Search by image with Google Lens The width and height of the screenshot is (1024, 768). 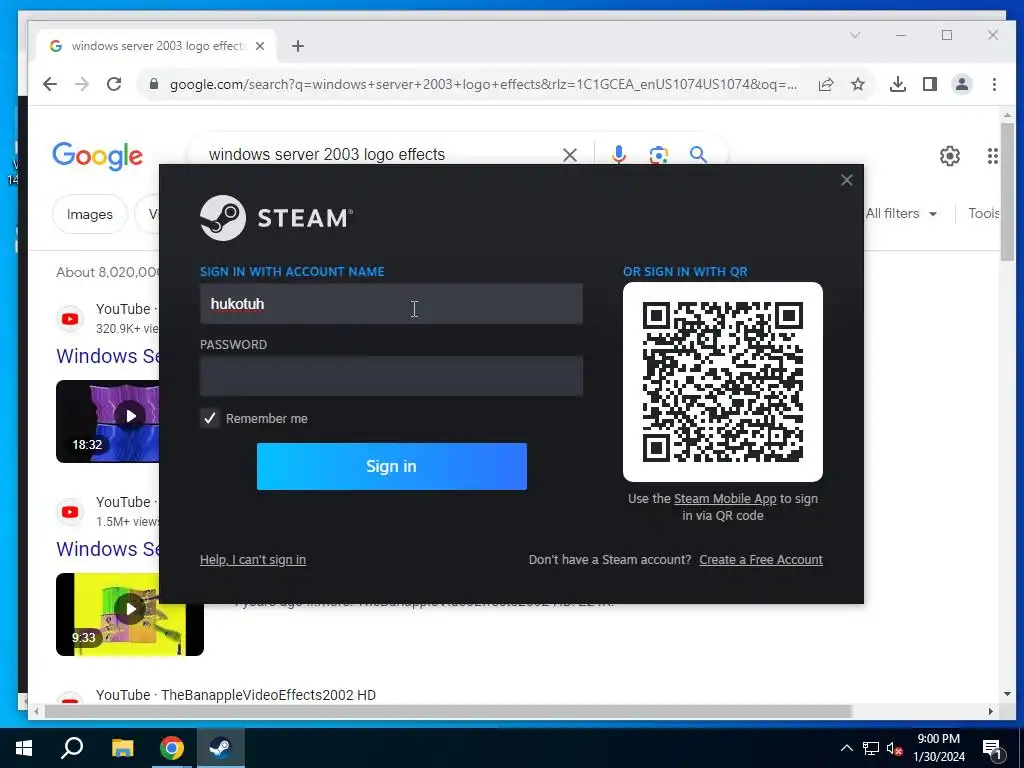coord(658,155)
